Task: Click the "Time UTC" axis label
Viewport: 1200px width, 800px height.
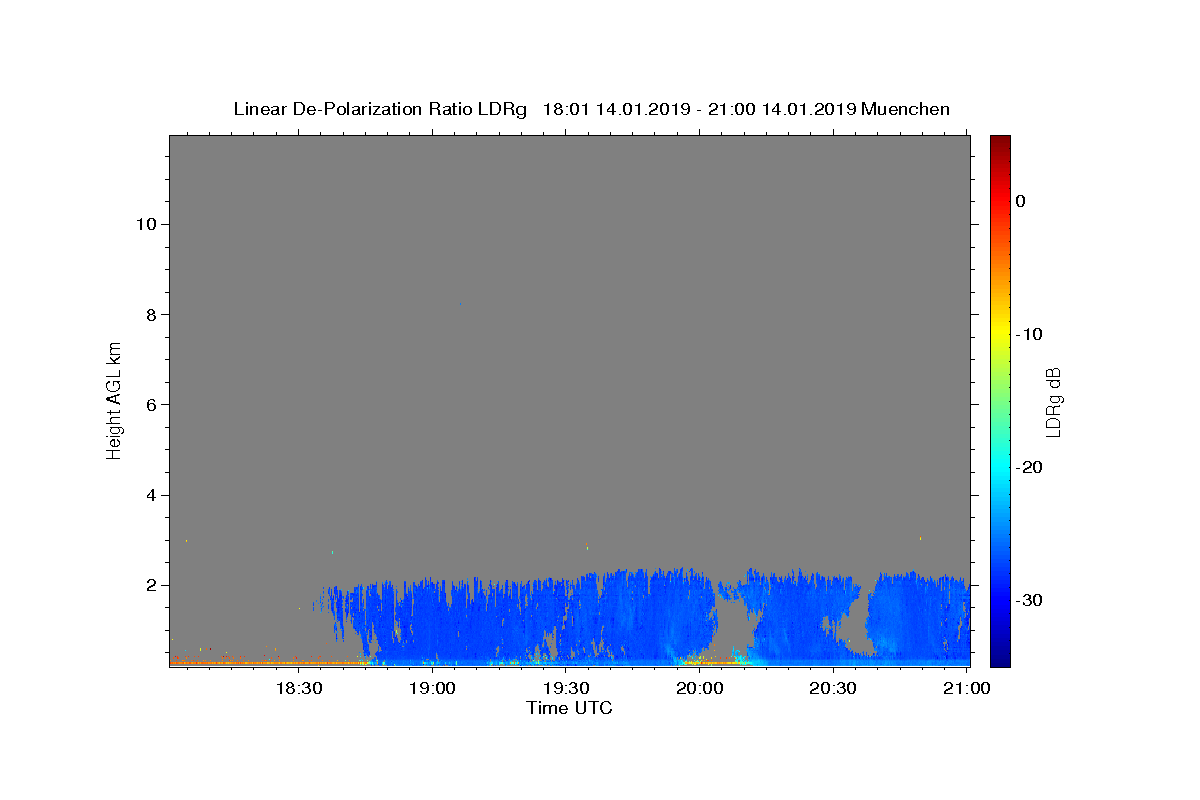Action: click(569, 708)
